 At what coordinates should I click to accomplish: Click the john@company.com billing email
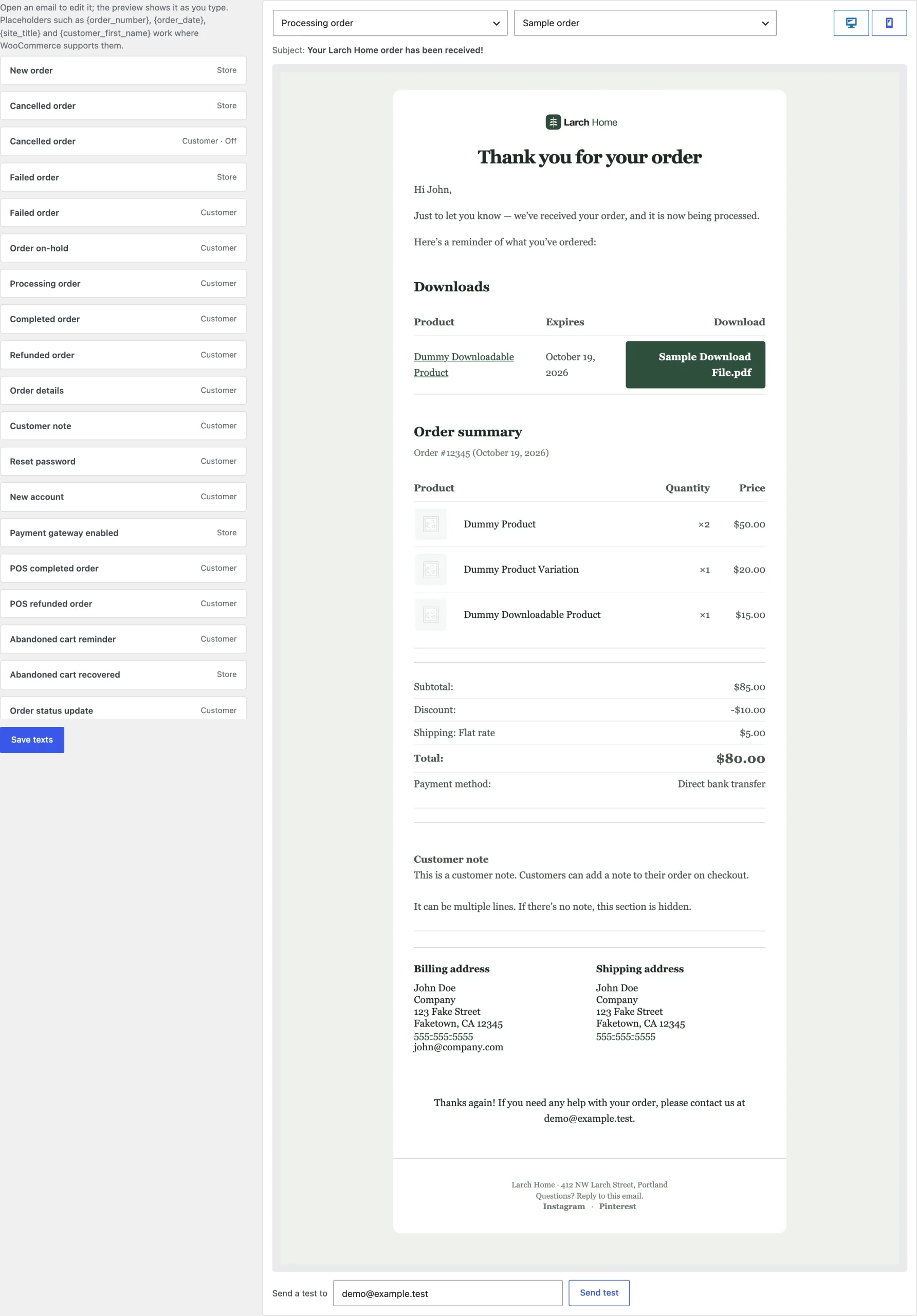[x=458, y=1047]
